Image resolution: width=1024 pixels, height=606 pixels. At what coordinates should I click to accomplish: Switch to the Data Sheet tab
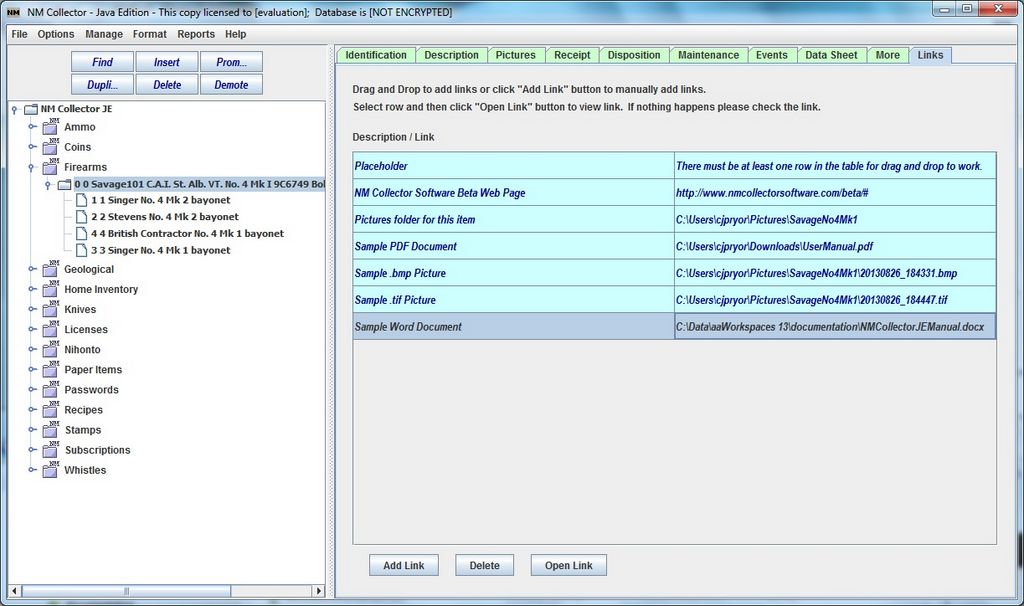coord(831,55)
